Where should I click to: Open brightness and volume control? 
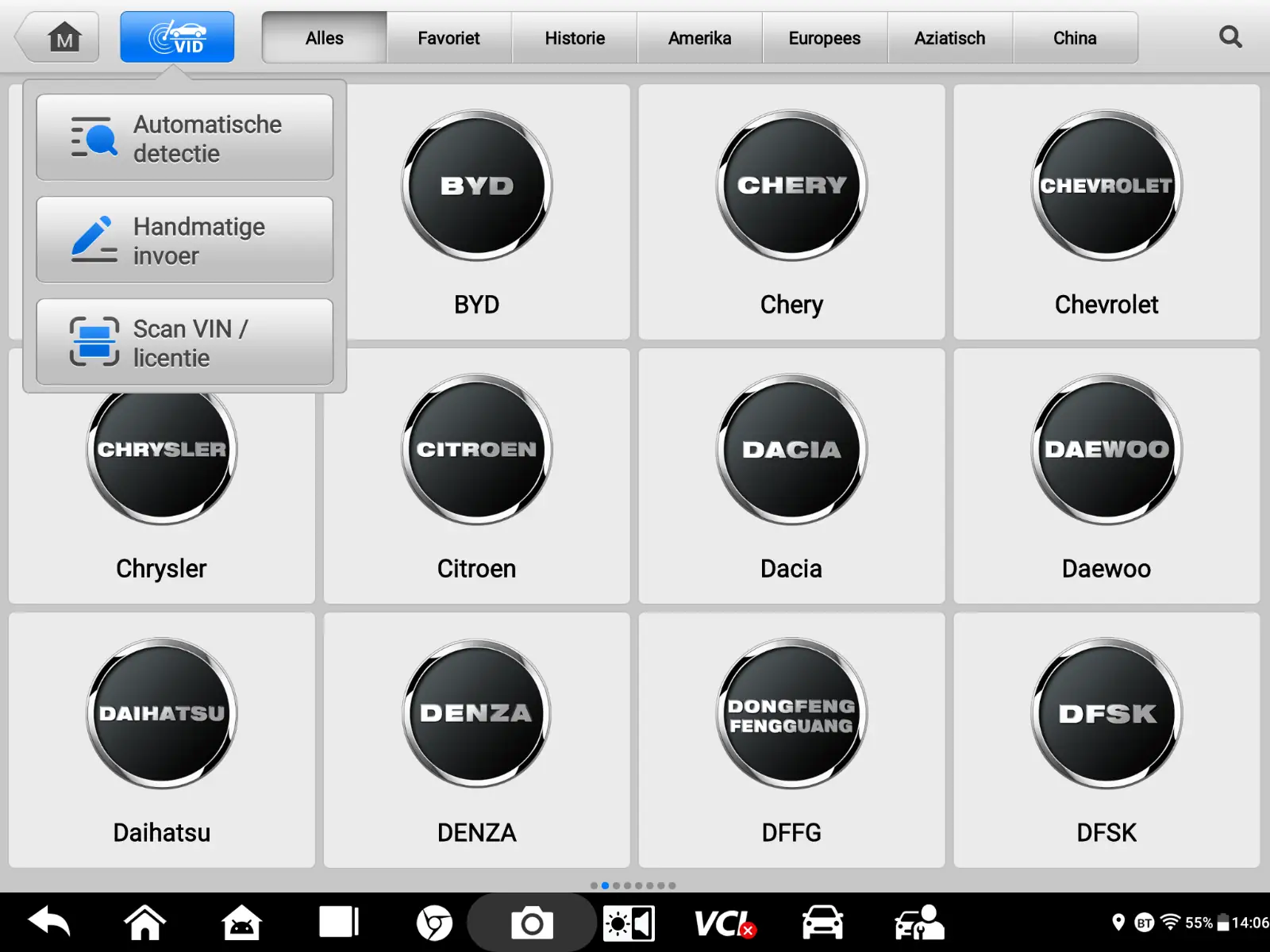pyautogui.click(x=629, y=923)
